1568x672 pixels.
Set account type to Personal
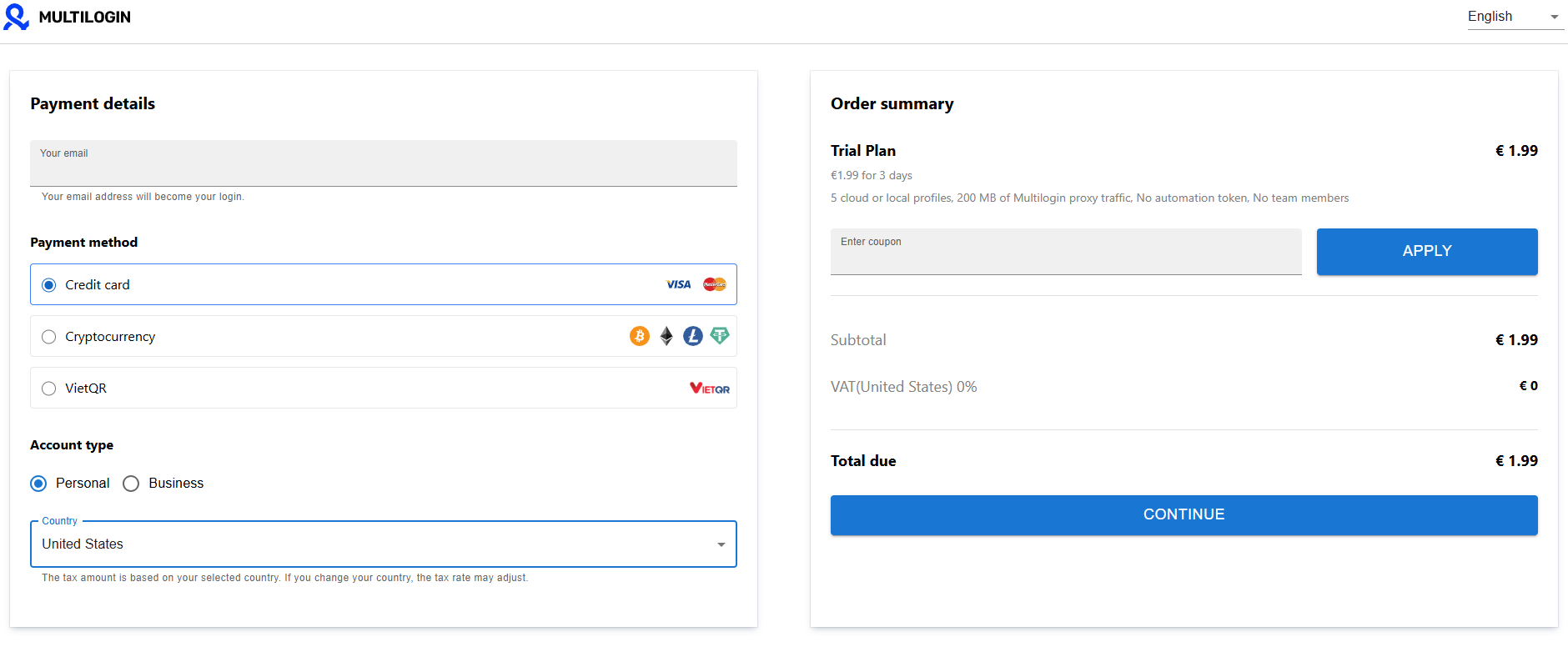tap(38, 484)
